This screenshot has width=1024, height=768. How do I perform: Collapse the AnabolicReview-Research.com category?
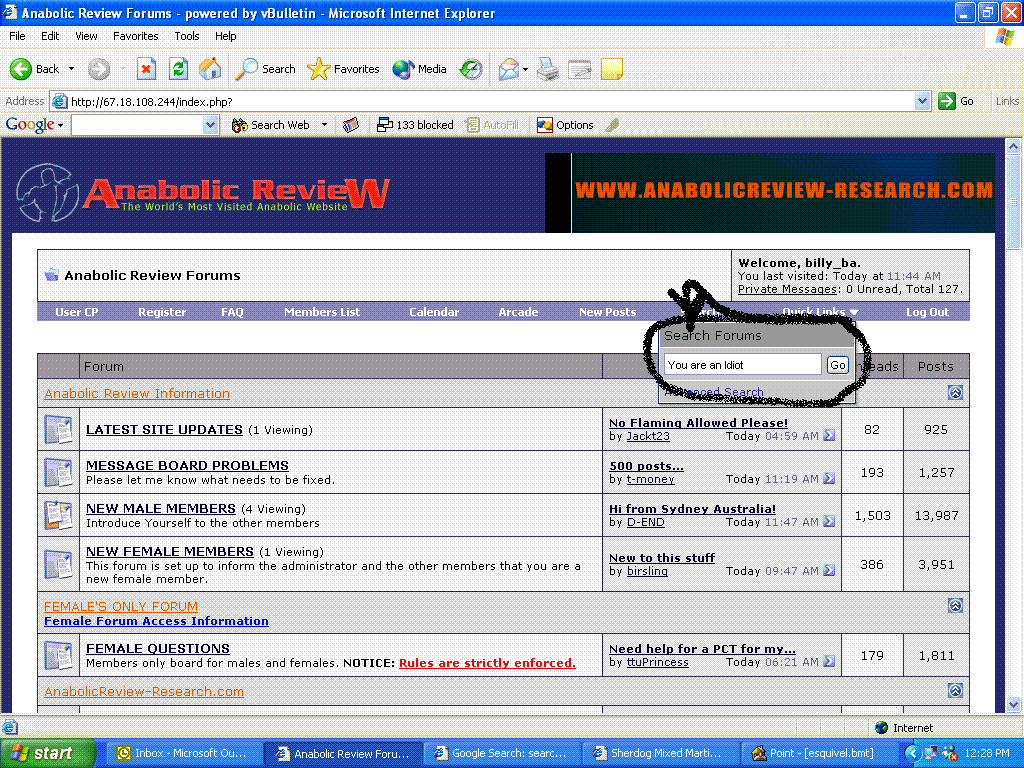click(x=955, y=690)
